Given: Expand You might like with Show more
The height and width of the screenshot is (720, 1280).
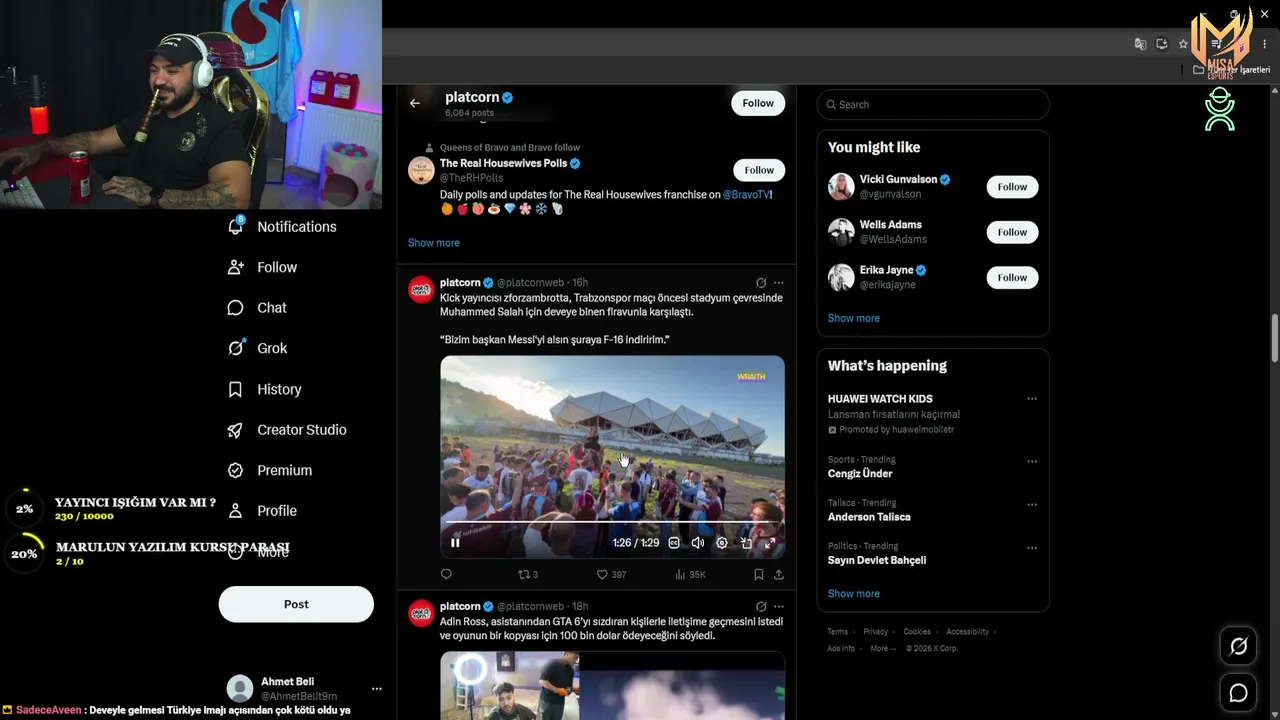Looking at the screenshot, I should point(854,318).
